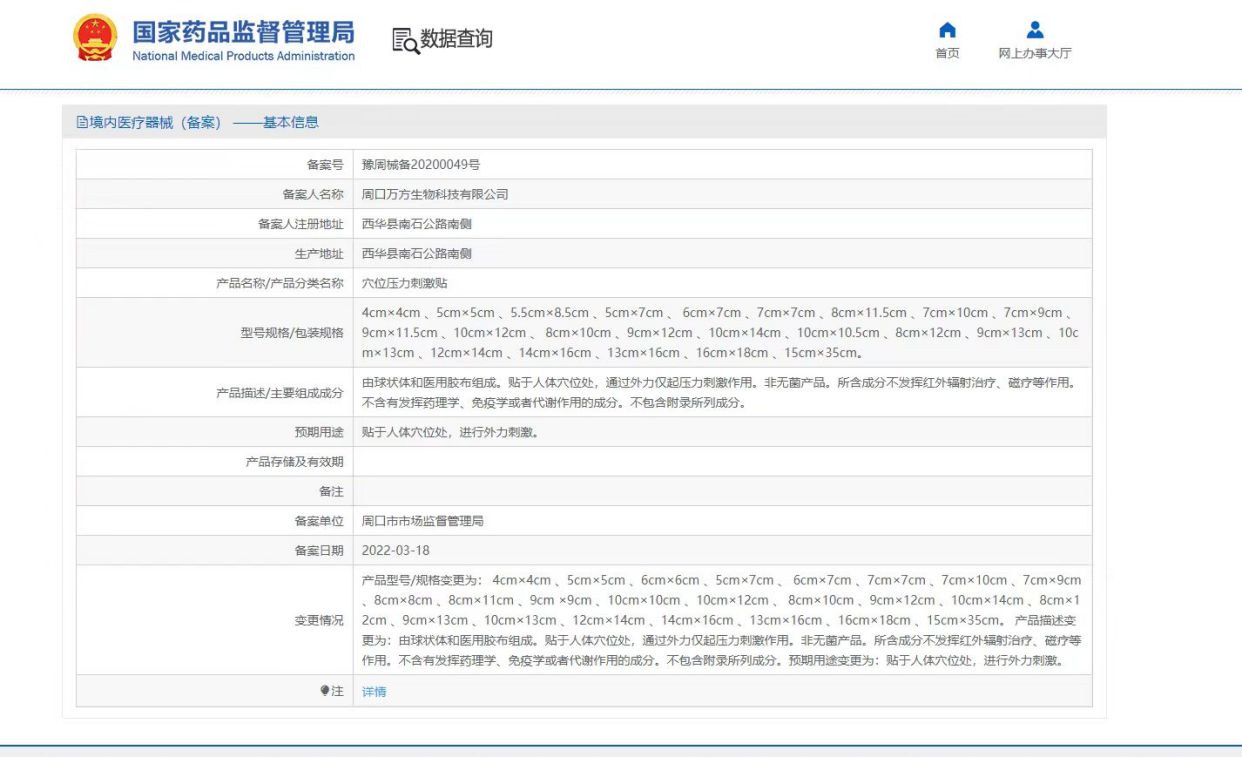Click National Medical Products Administration subtitle
Viewport: 1242px width, 757px height.
point(243,56)
